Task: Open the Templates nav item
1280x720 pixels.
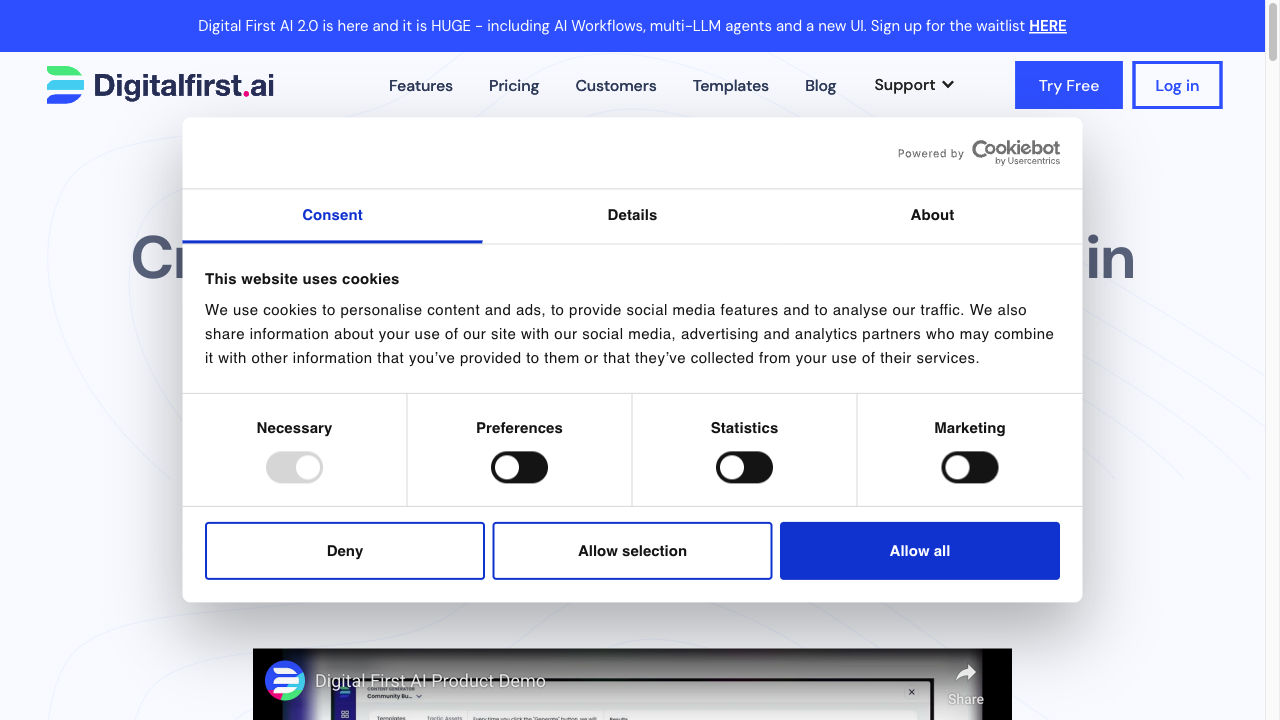Action: (x=731, y=86)
